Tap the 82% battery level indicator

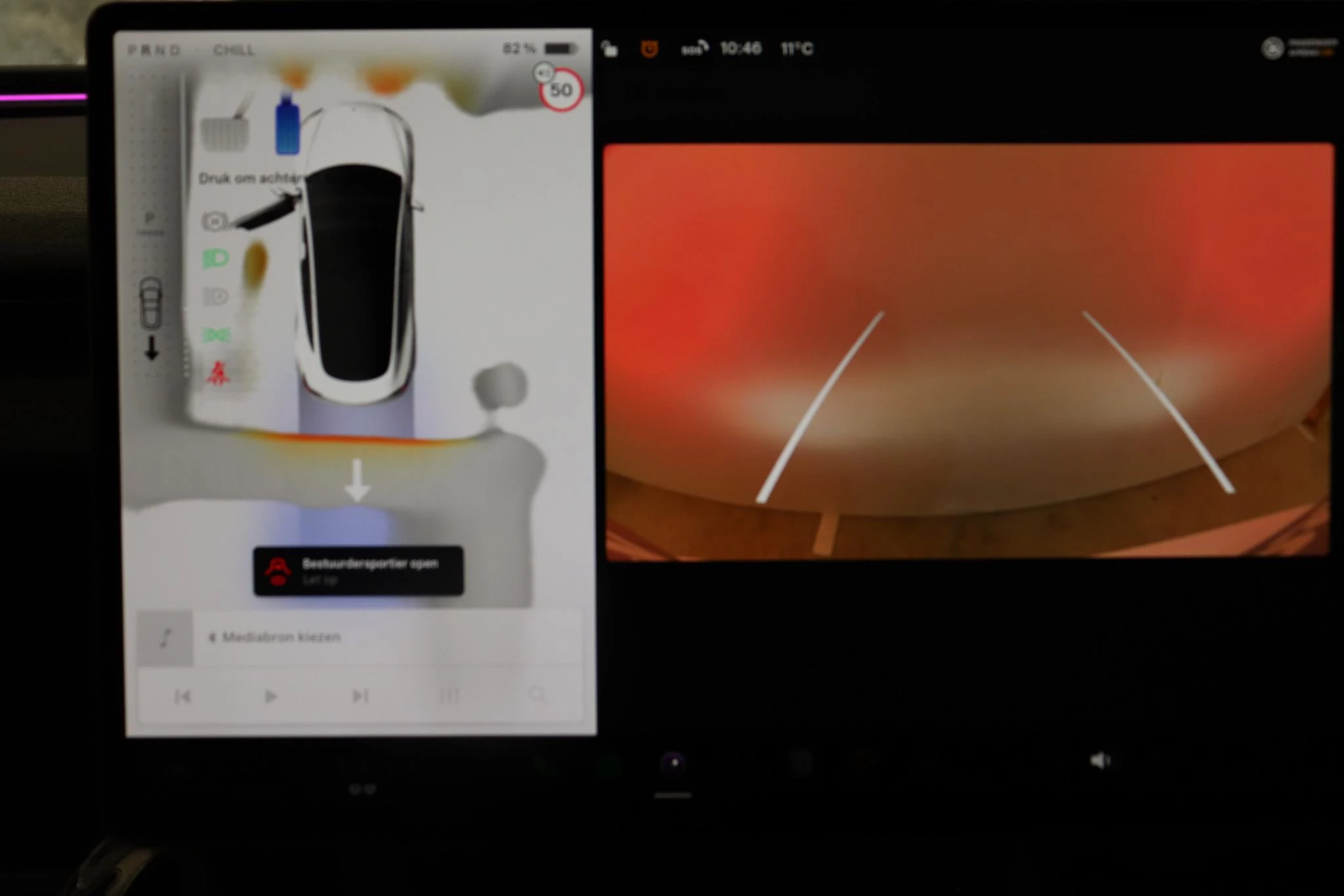[519, 47]
